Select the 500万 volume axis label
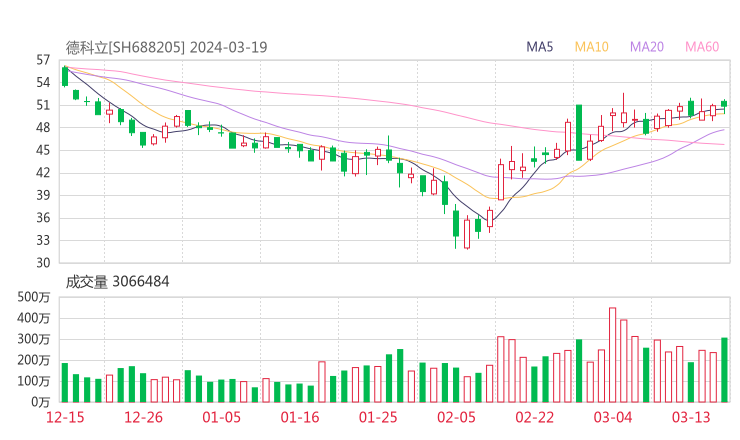 (34, 298)
